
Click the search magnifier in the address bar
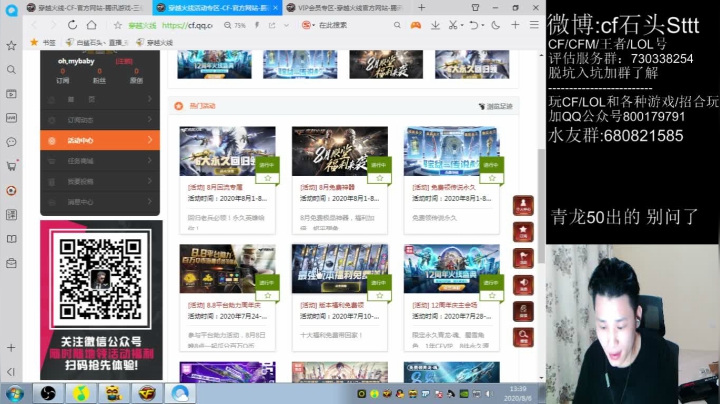(397, 25)
